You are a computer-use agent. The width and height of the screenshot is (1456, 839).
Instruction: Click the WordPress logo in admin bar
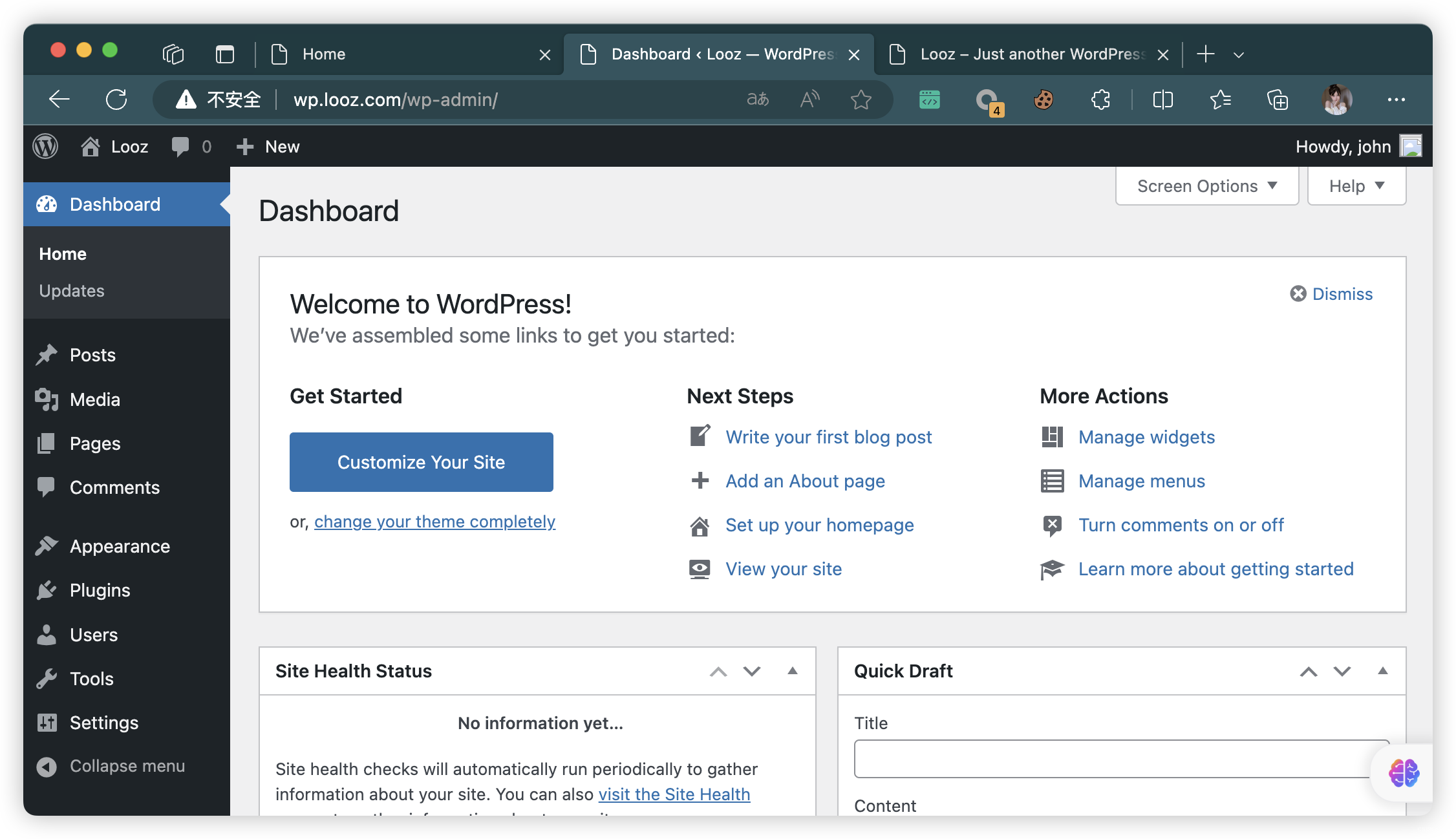click(x=45, y=147)
